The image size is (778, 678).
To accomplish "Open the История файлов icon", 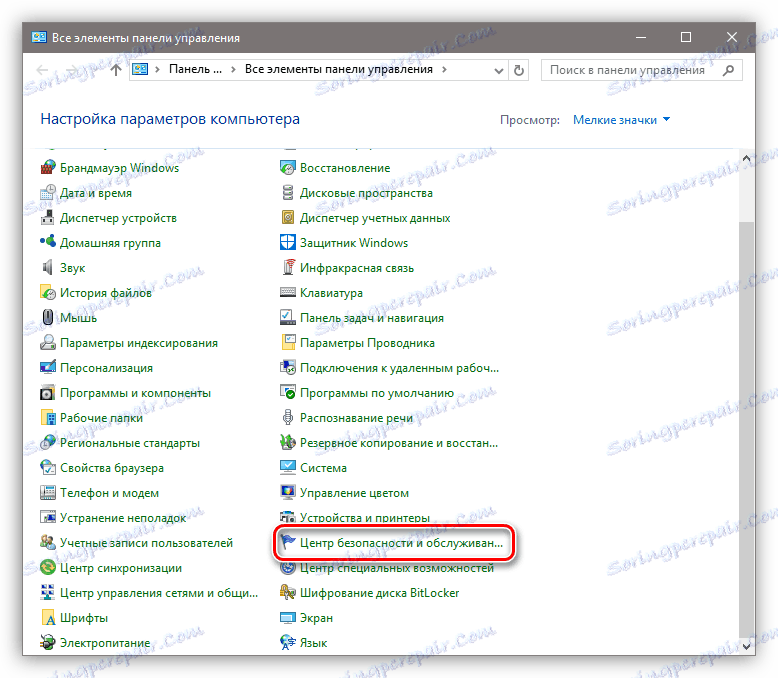I will (x=48, y=293).
